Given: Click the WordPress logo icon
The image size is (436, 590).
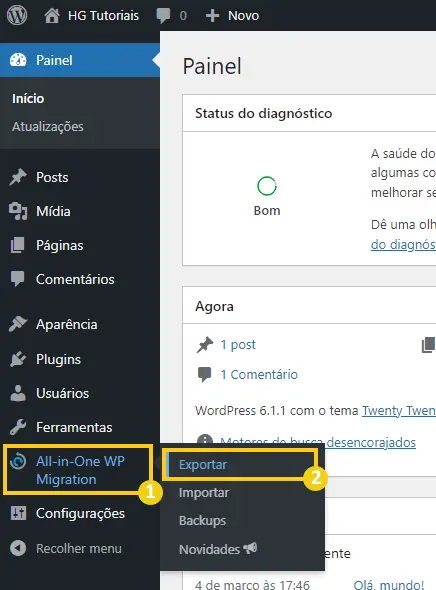Looking at the screenshot, I should click(x=17, y=15).
